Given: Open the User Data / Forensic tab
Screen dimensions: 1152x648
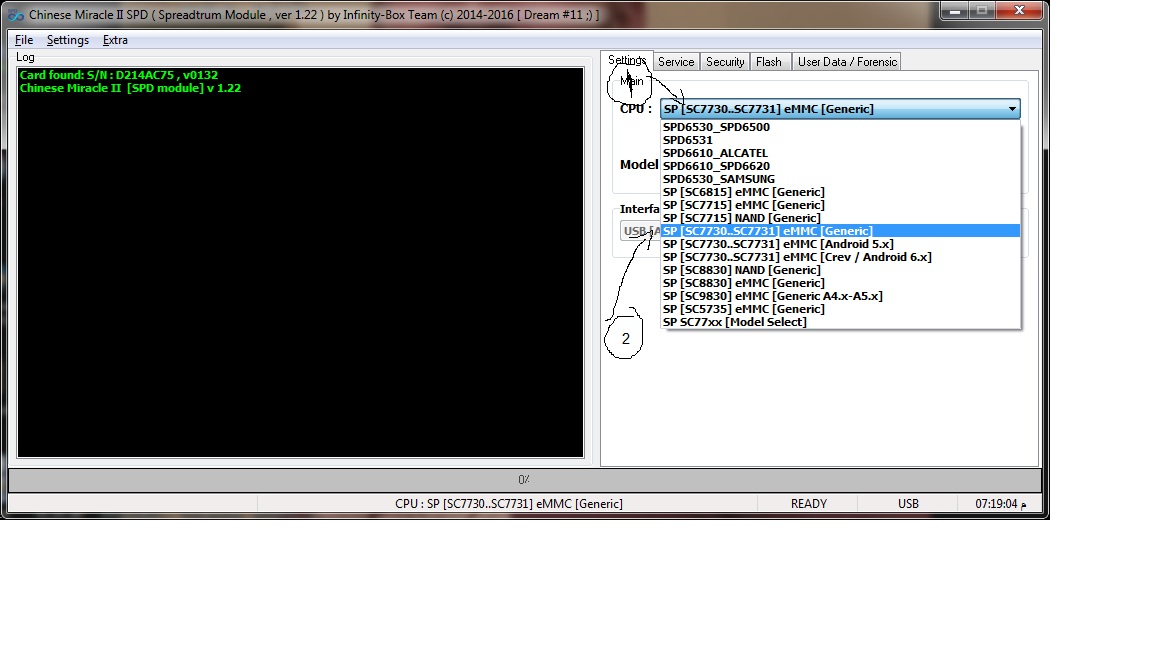Looking at the screenshot, I should (847, 62).
